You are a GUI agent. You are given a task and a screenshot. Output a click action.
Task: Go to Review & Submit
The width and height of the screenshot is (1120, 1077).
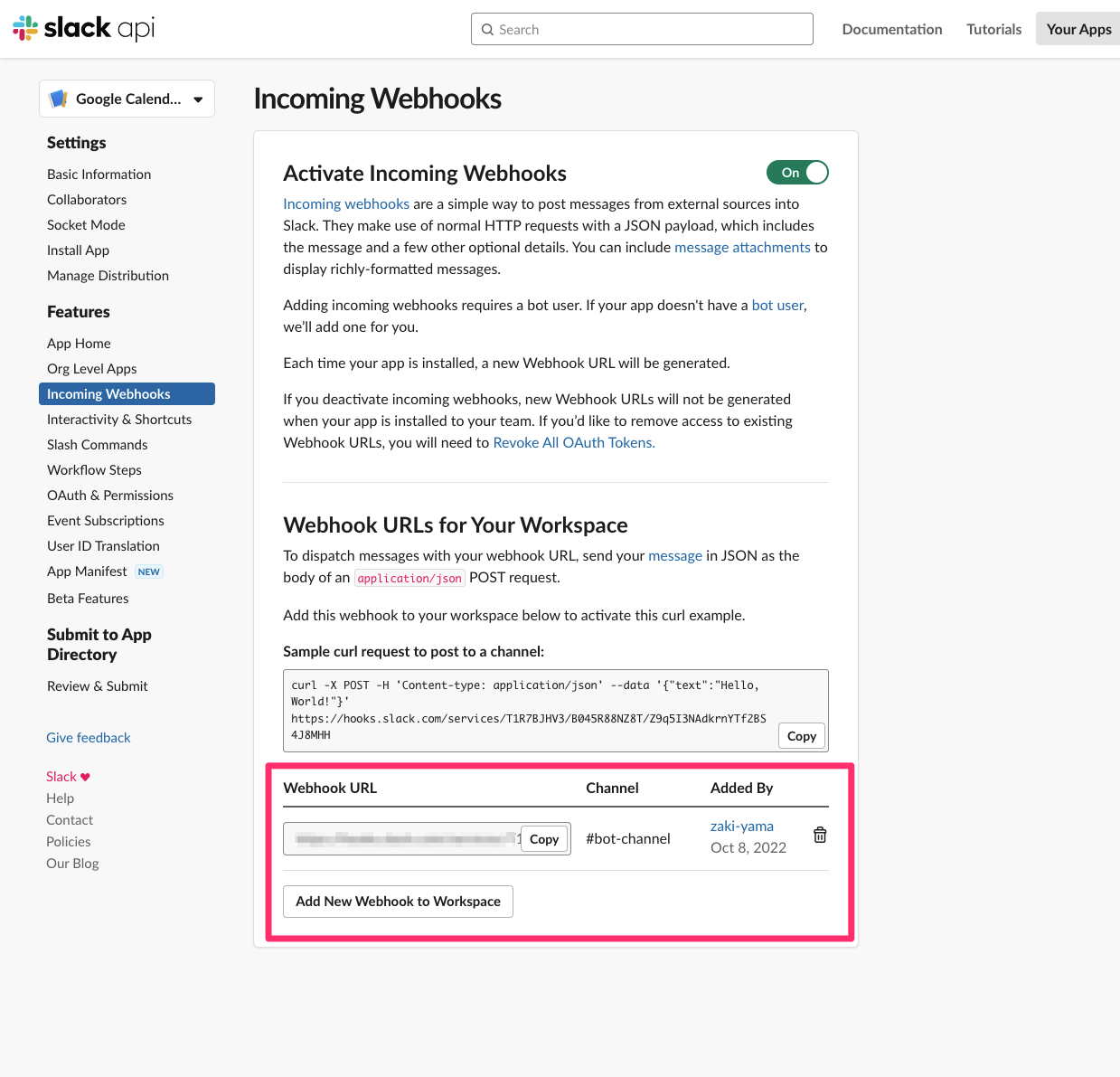(98, 685)
